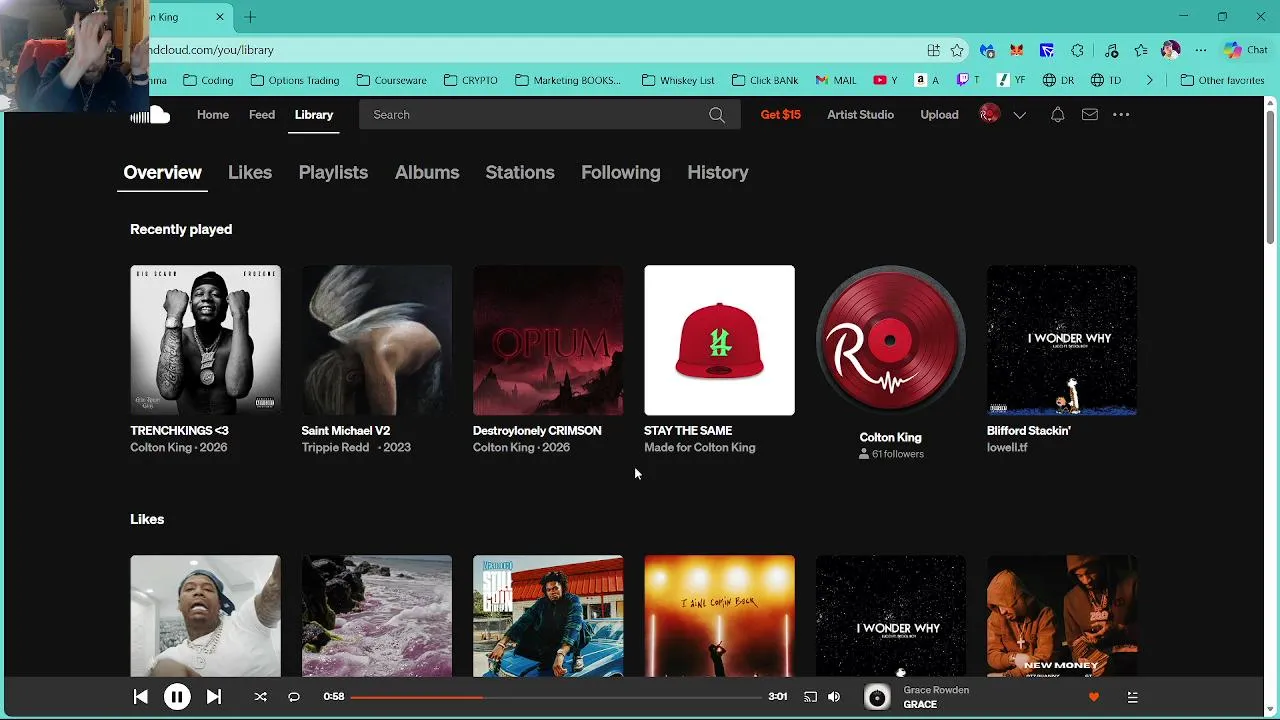Open TRENCHKINGS <3 album cover
This screenshot has width=1280, height=720.
click(205, 340)
